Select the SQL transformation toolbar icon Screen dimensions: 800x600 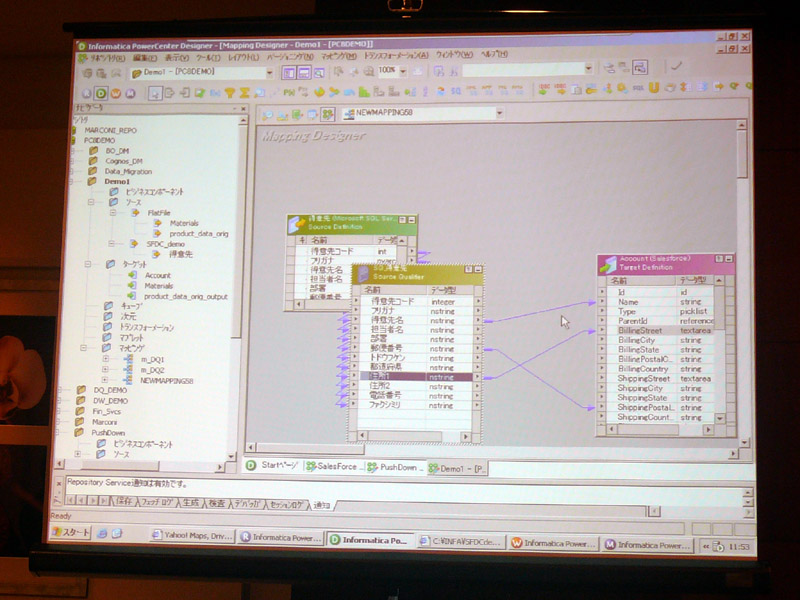click(x=638, y=88)
